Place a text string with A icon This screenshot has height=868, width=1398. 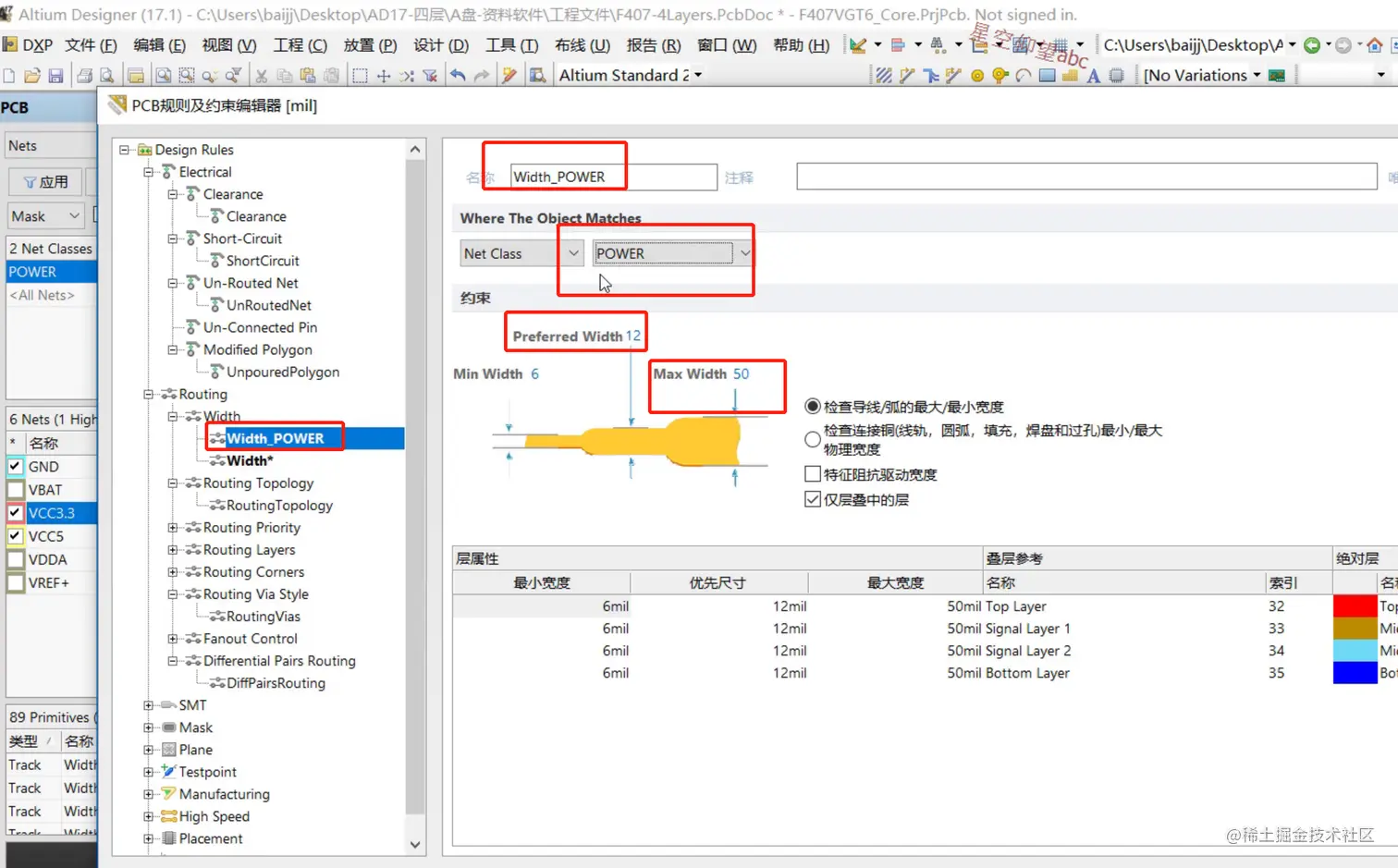pyautogui.click(x=1094, y=76)
